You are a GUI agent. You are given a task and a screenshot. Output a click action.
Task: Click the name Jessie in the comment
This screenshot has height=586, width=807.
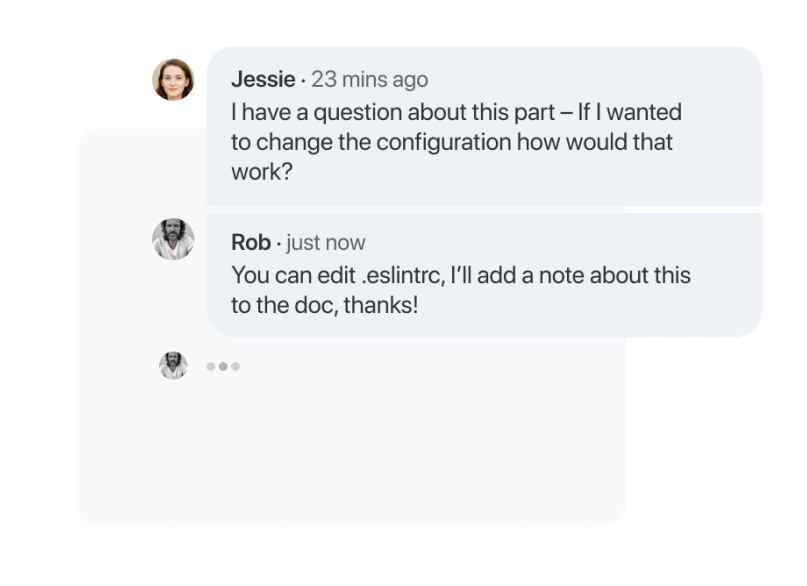(x=263, y=79)
